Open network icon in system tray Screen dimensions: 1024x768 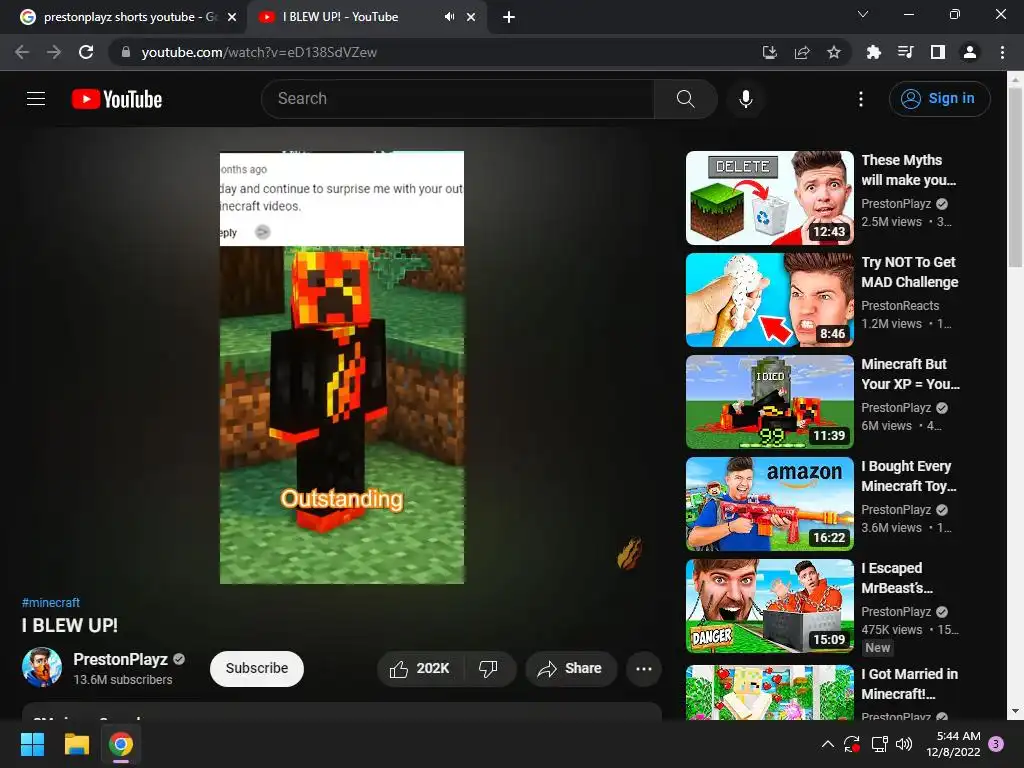coord(880,744)
